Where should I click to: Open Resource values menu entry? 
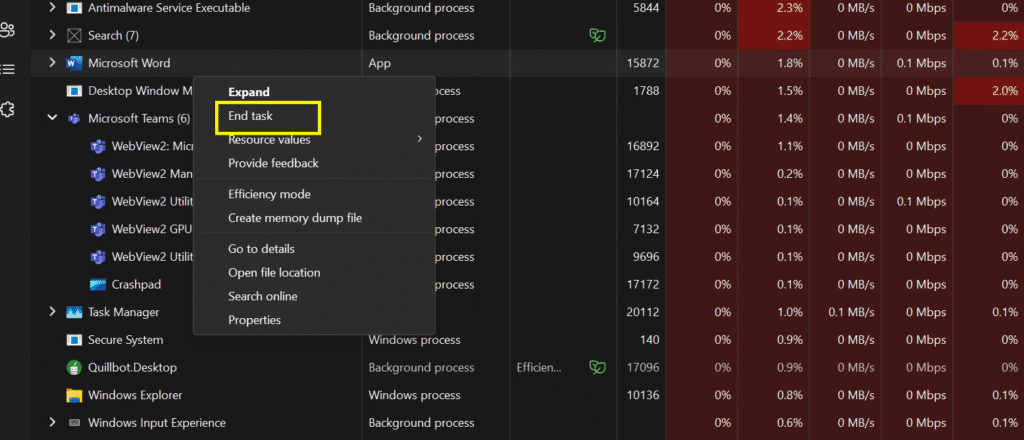pyautogui.click(x=269, y=140)
